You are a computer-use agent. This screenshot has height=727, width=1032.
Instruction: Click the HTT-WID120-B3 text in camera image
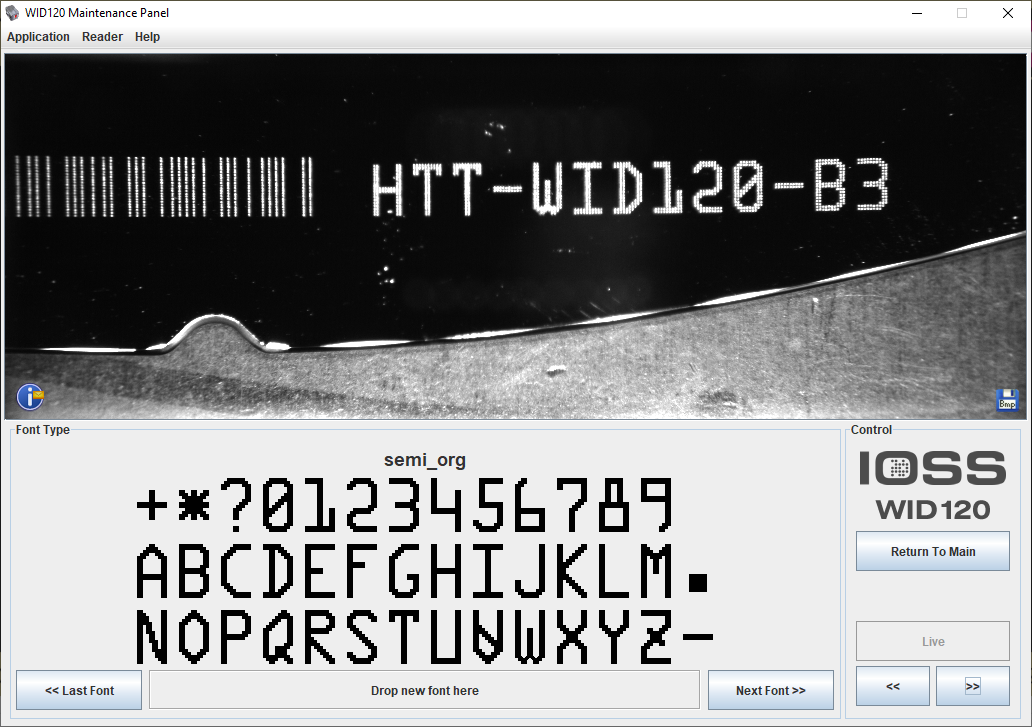click(x=630, y=188)
